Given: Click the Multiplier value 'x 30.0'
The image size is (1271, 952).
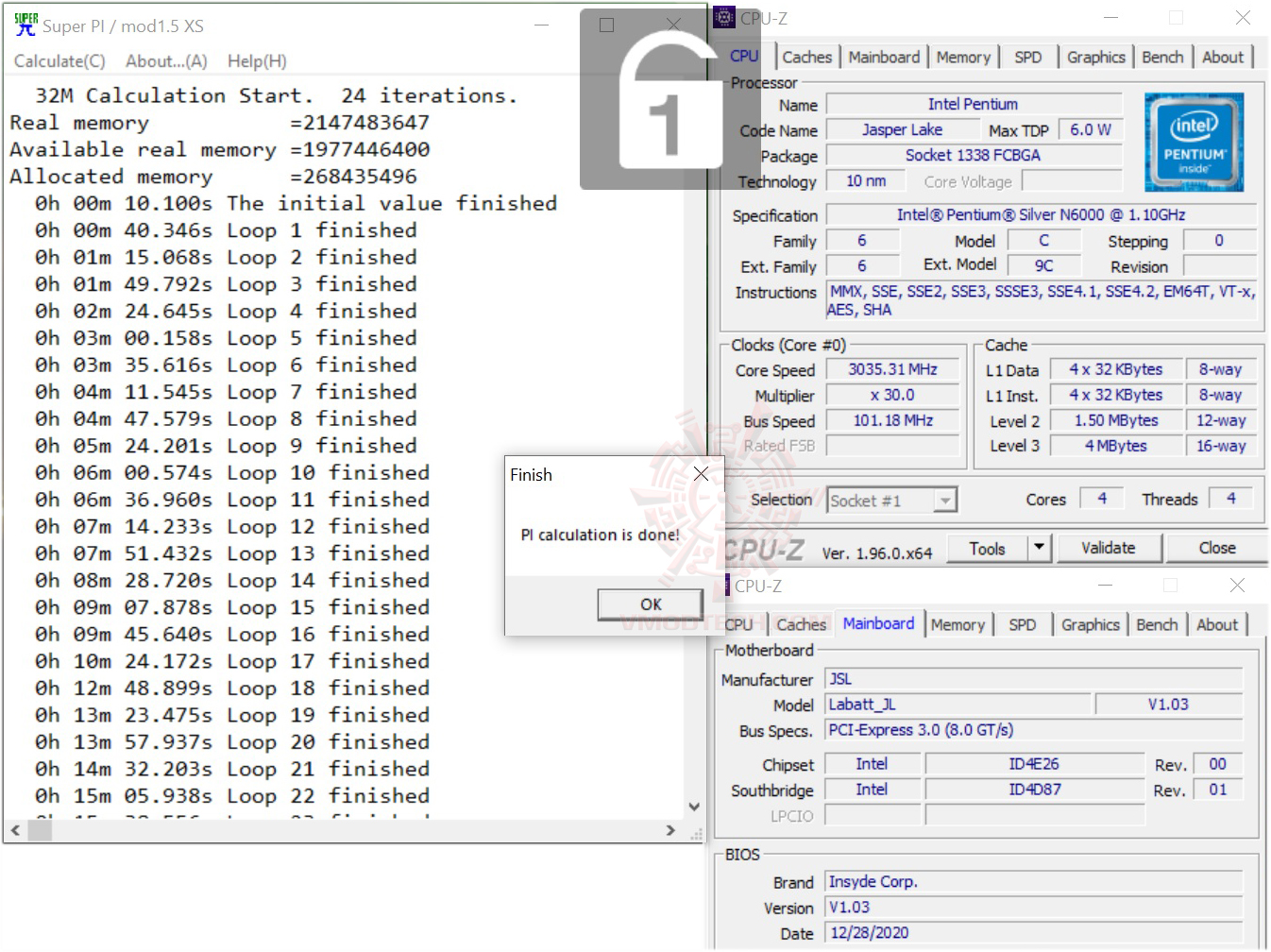Looking at the screenshot, I should pos(892,395).
